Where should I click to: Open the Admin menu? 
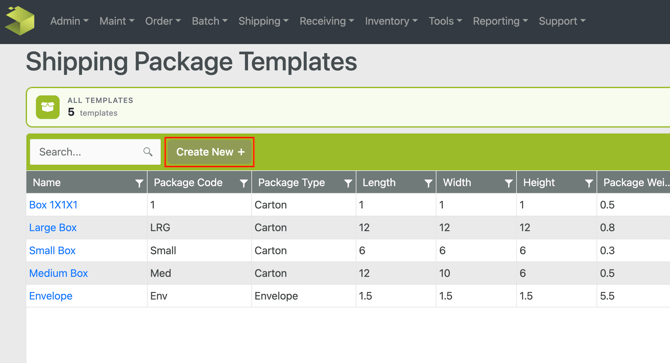(69, 21)
